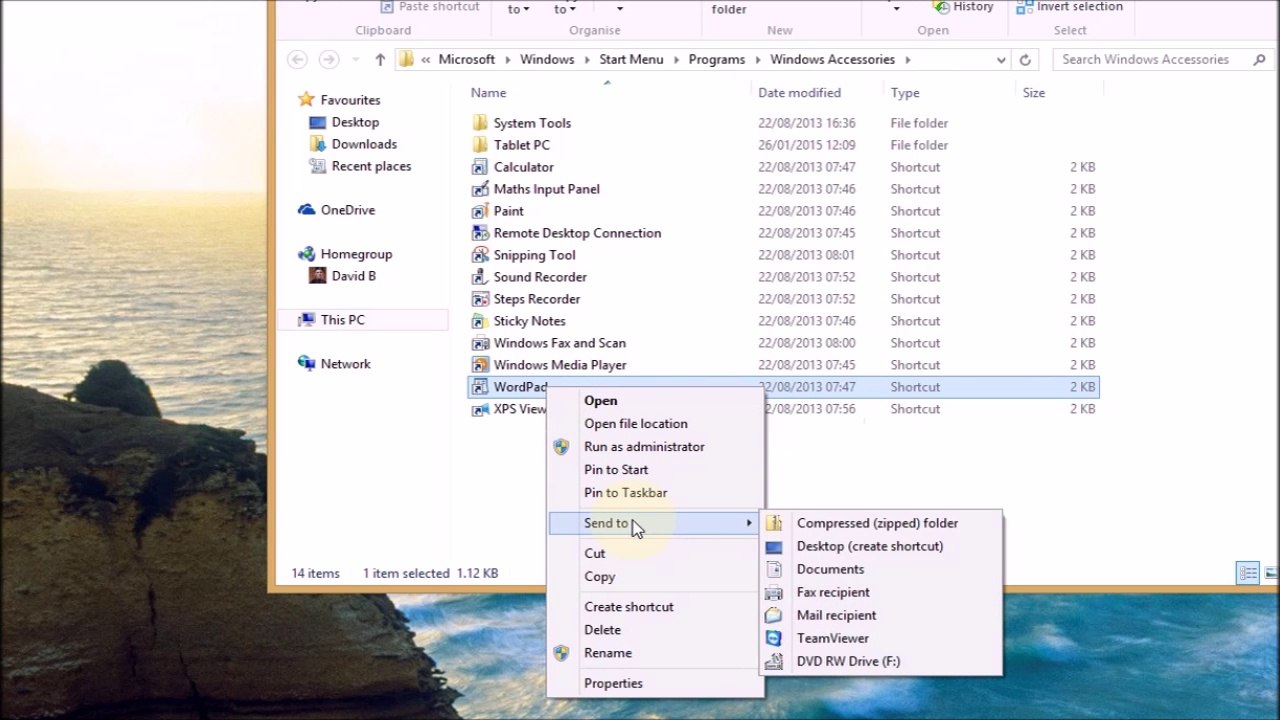Open Recent places in sidebar
Screen dimensions: 1280x720
coord(371,166)
